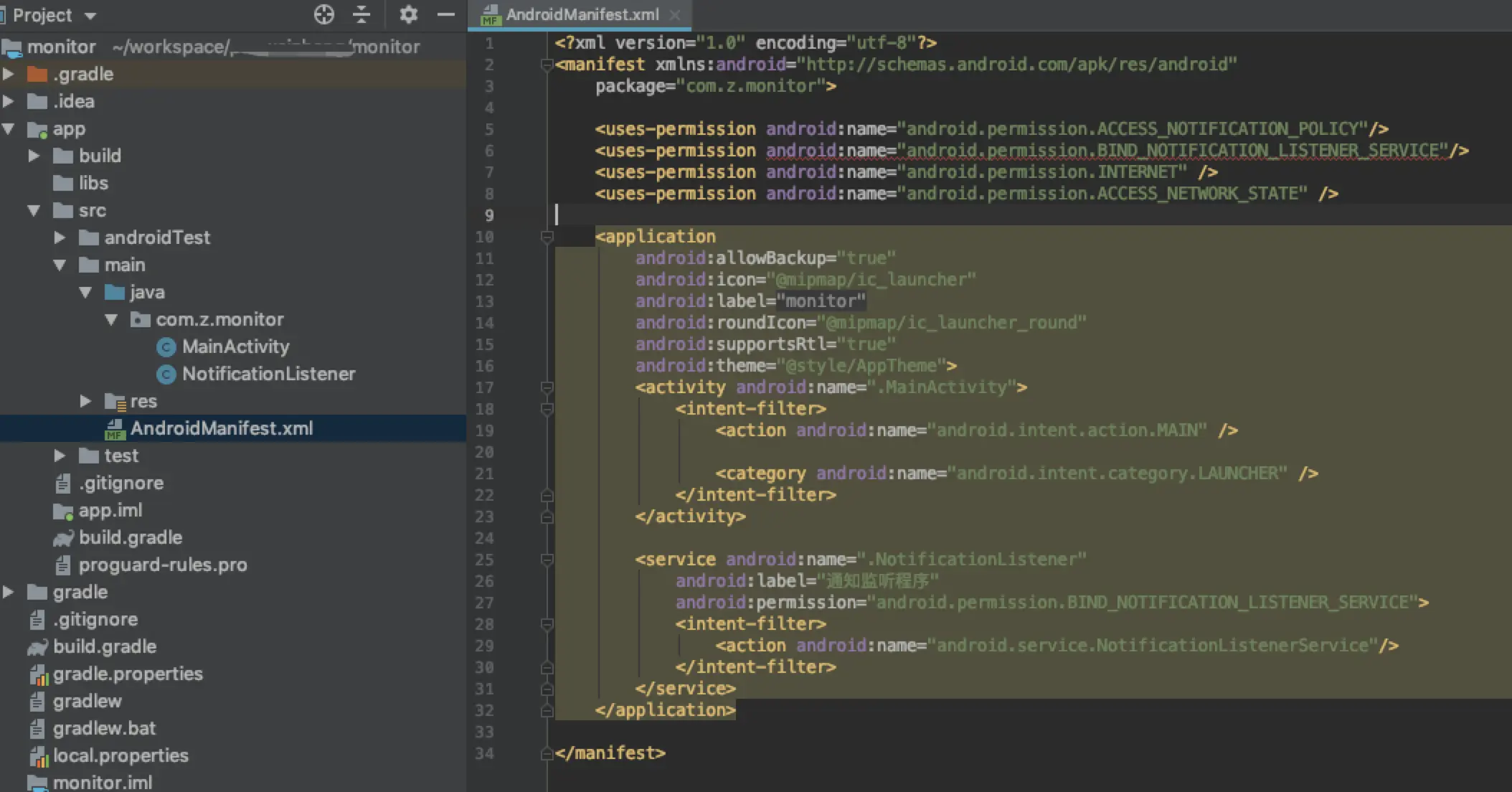1512x792 pixels.
Task: Click the app-level build.gradle icon
Action: point(63,538)
